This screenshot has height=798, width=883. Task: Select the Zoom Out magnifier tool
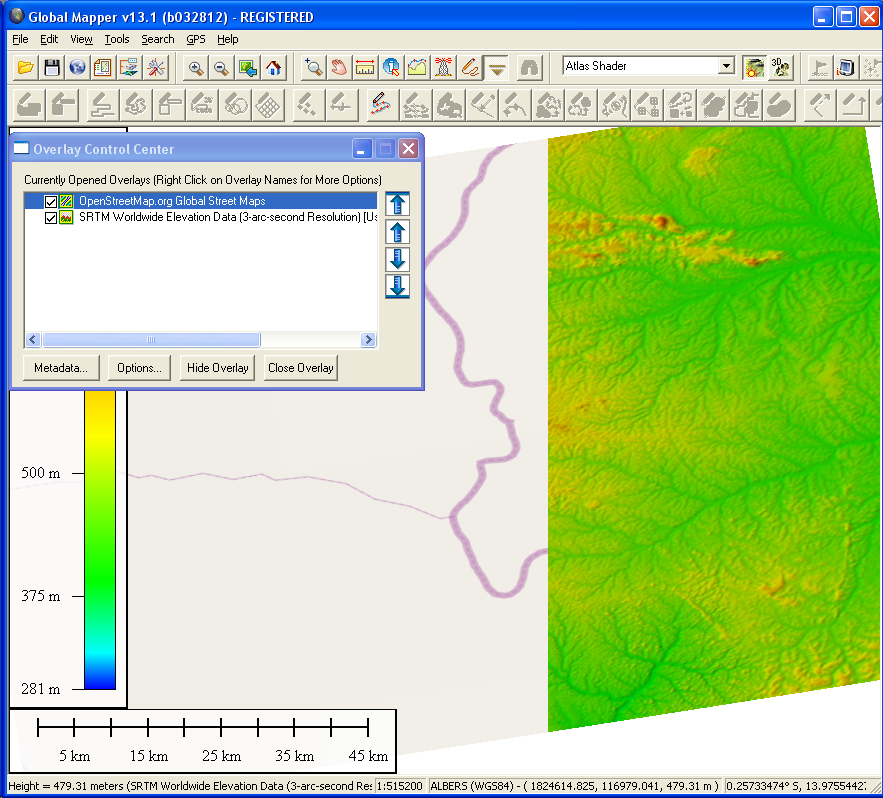[221, 68]
